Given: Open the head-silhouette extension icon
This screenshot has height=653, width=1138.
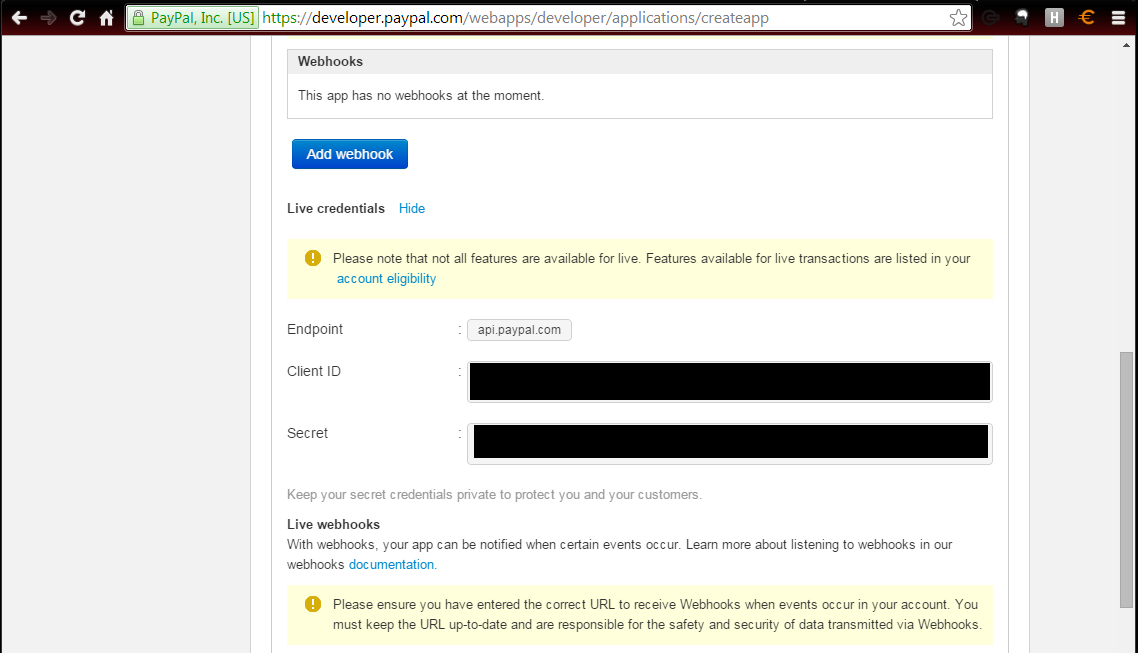Looking at the screenshot, I should [1022, 17].
